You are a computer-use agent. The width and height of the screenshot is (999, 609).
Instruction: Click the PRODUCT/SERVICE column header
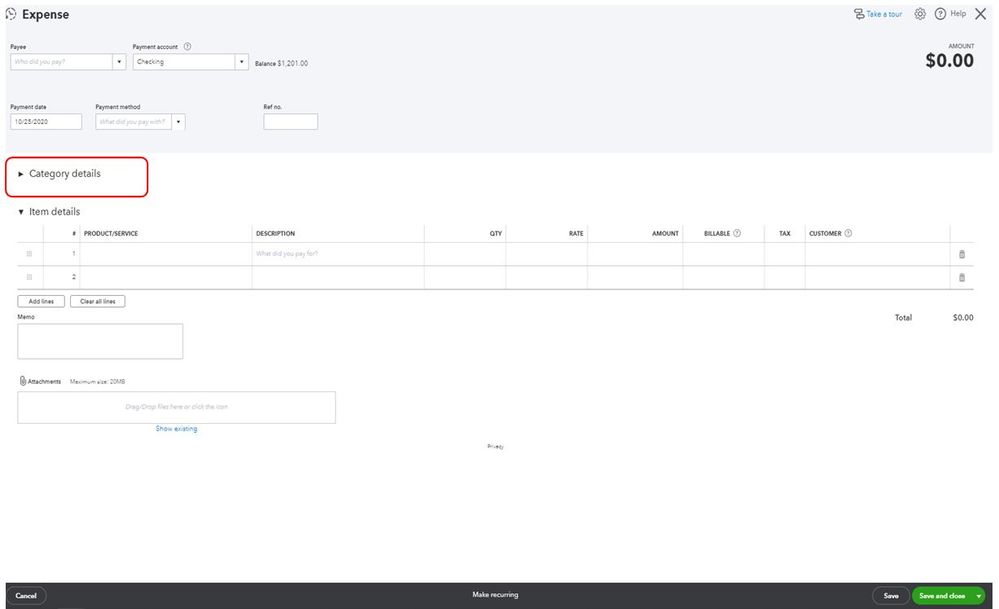click(x=111, y=234)
